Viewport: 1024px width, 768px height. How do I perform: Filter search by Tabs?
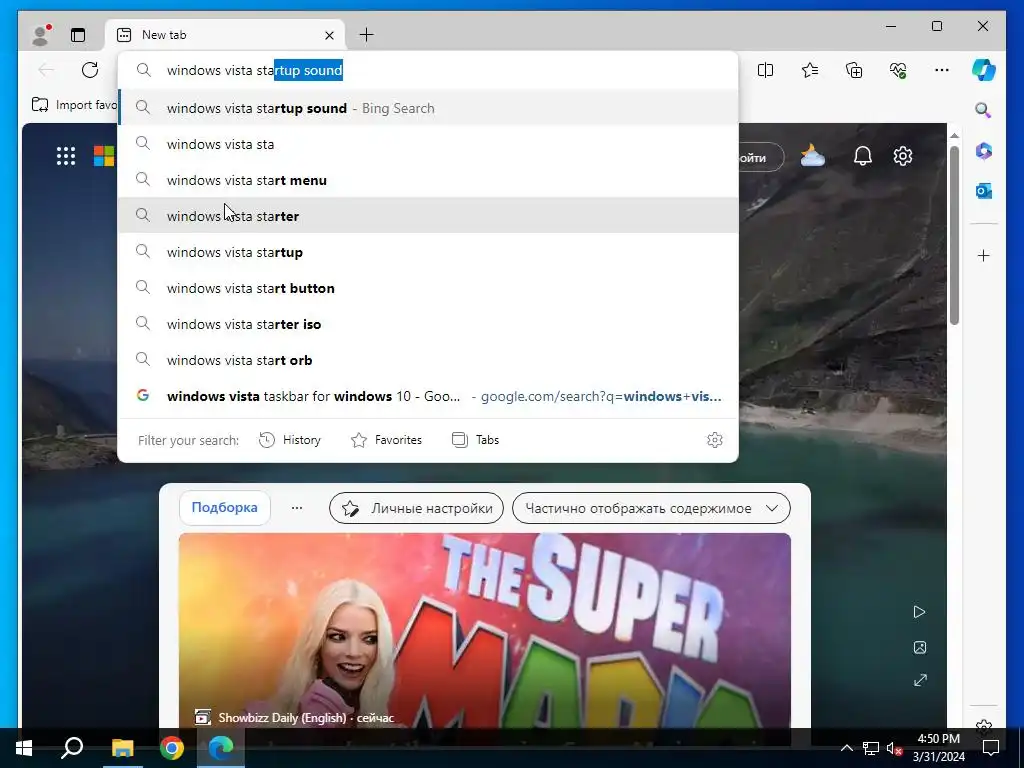(x=475, y=440)
